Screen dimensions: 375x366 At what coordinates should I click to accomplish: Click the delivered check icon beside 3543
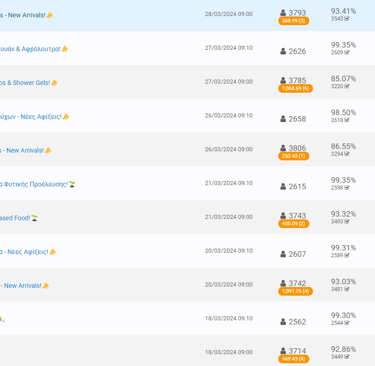347,19
